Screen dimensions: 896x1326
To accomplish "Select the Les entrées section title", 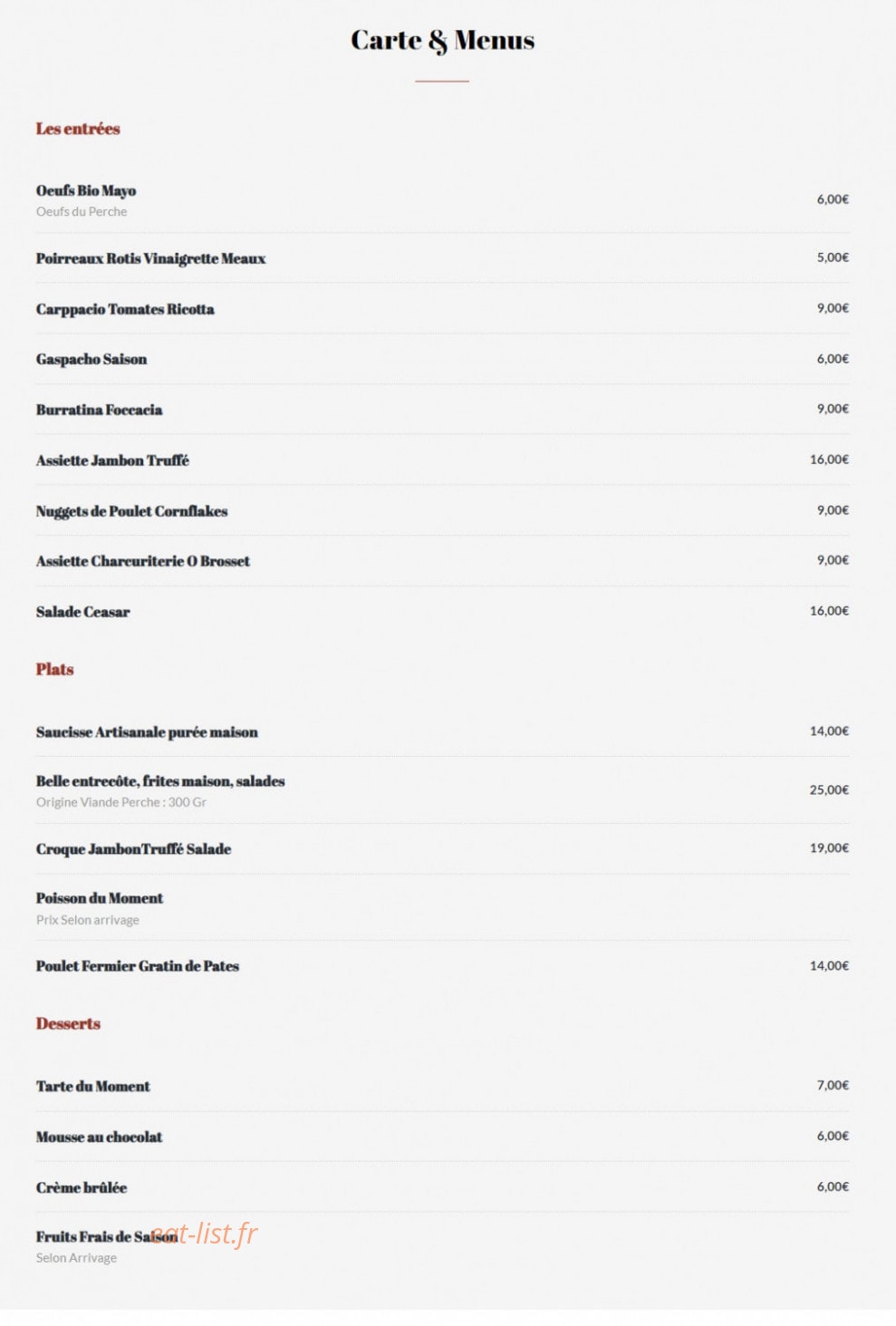I will point(78,129).
